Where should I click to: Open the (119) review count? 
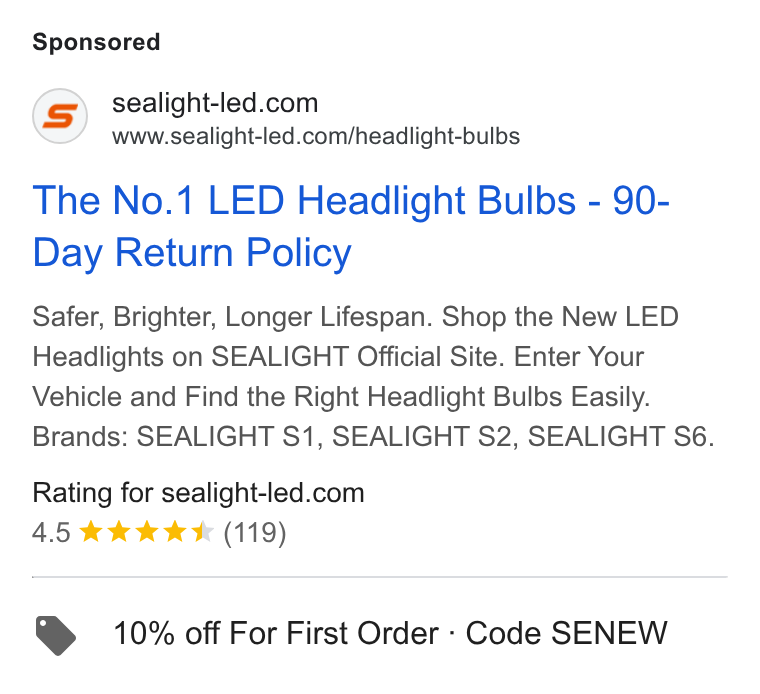point(255,533)
